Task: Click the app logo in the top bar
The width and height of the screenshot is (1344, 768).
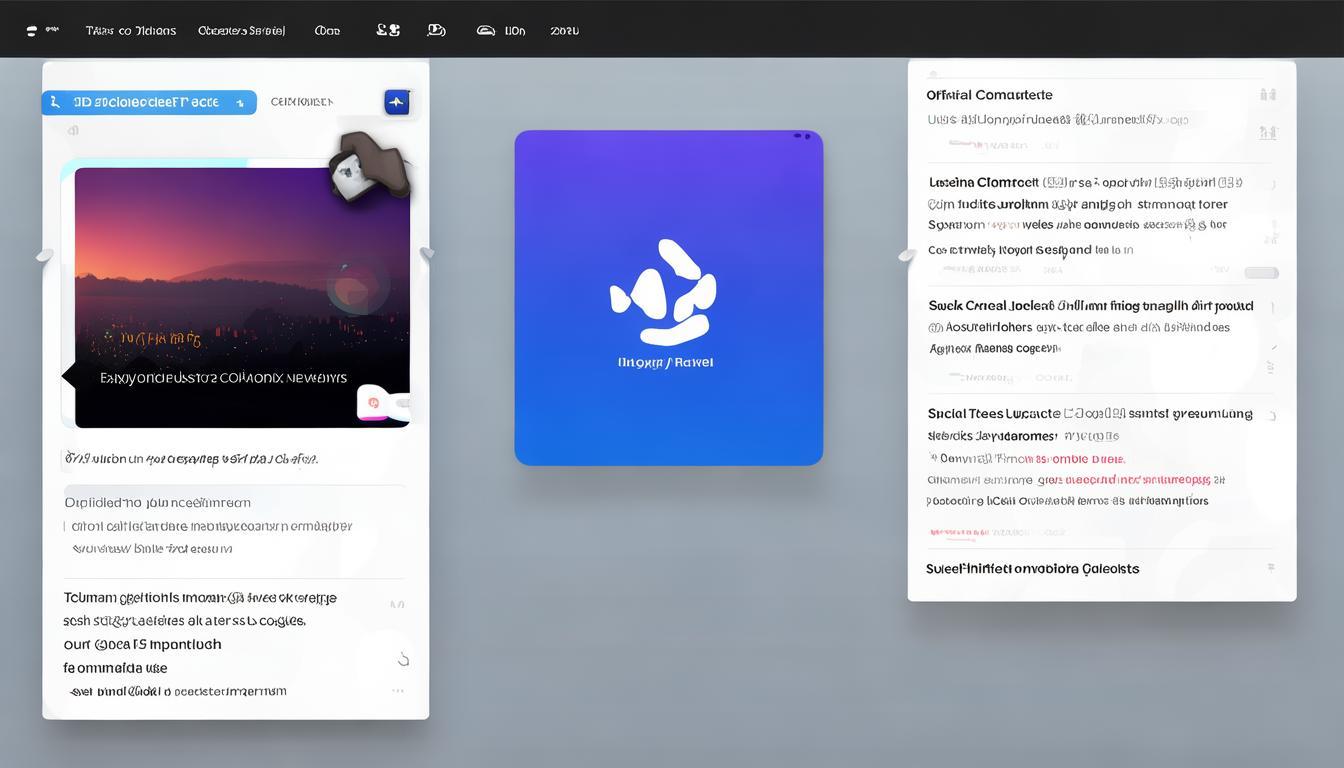Action: click(x=32, y=31)
